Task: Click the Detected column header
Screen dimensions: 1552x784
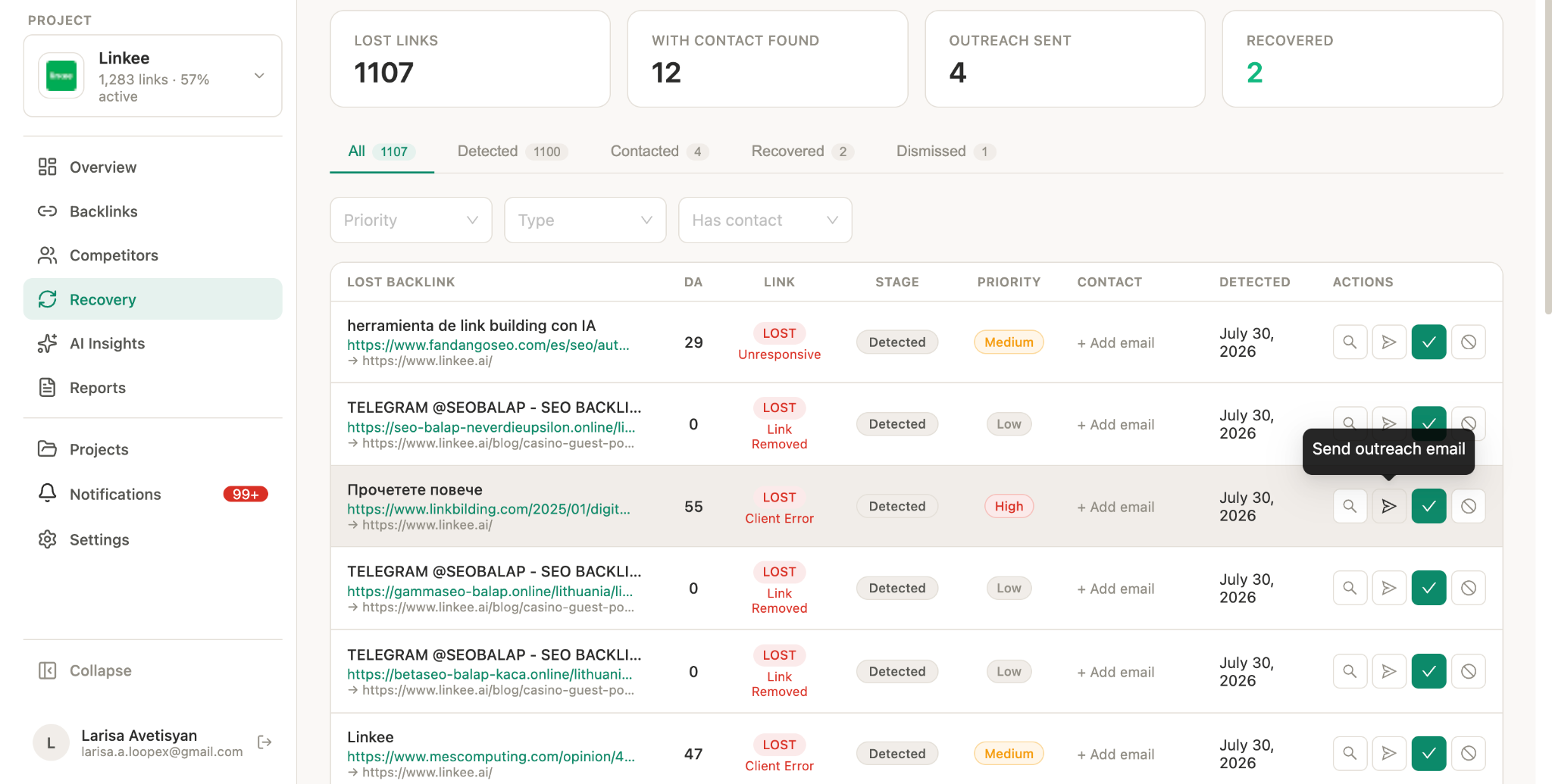Action: (x=1254, y=282)
